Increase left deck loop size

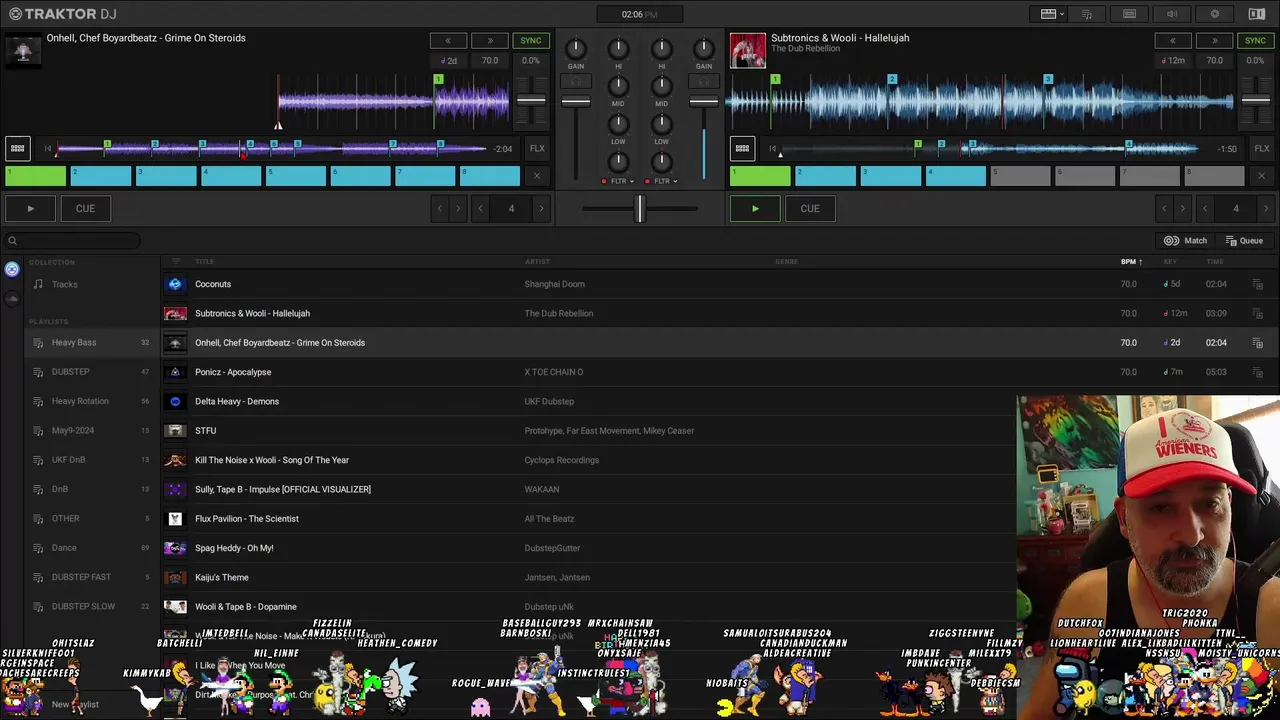[x=541, y=209]
